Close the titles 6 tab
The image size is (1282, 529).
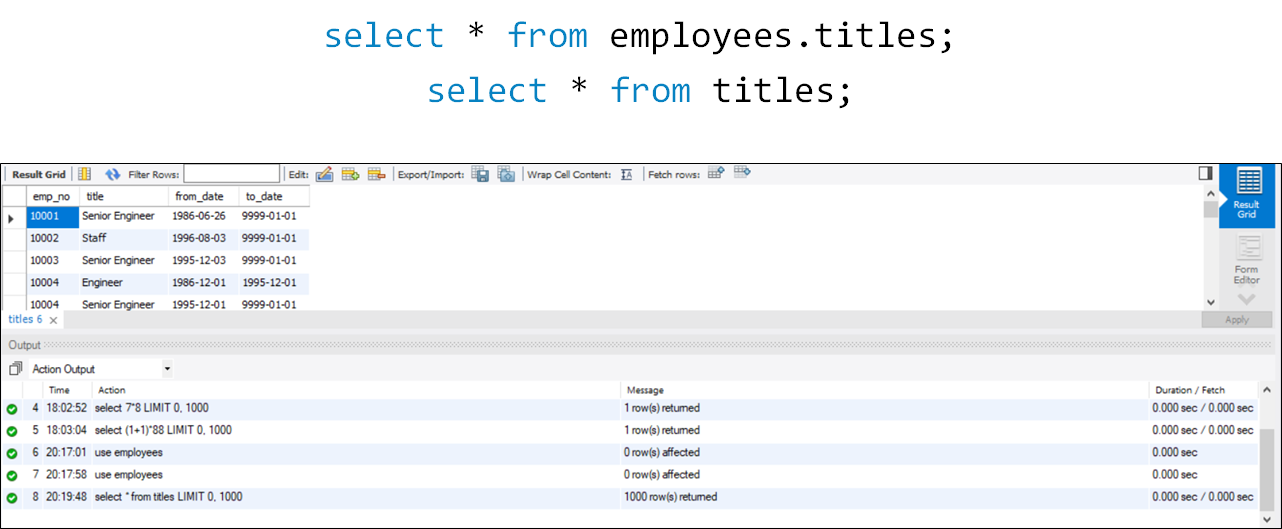tap(53, 320)
